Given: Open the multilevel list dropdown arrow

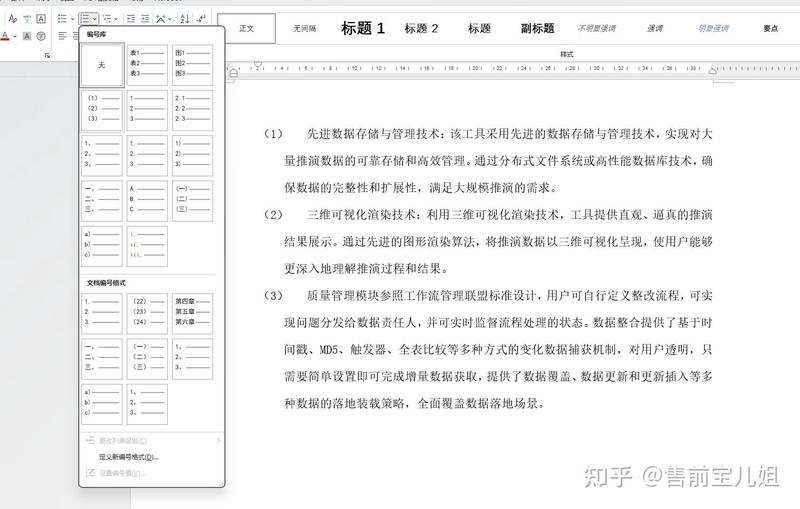Looking at the screenshot, I should click(116, 19).
